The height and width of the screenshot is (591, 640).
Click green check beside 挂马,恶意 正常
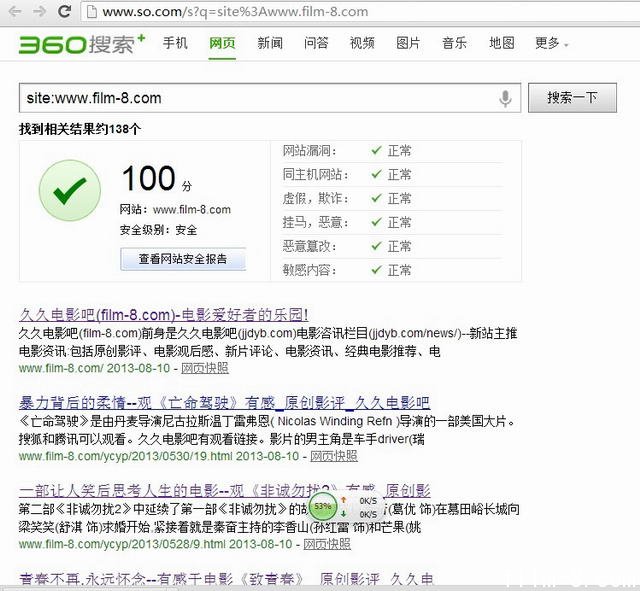pos(376,222)
